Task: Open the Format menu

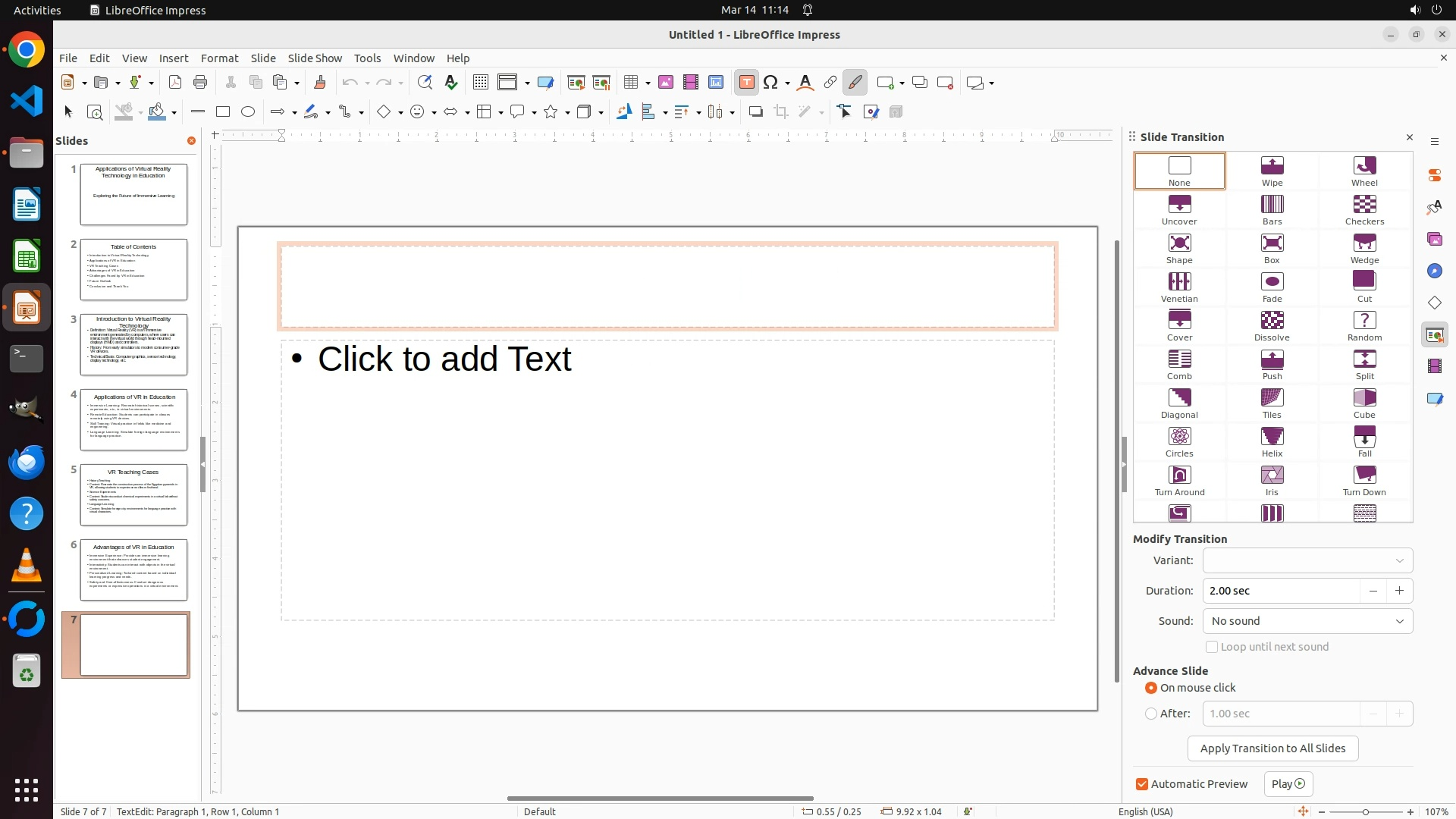Action: click(219, 58)
